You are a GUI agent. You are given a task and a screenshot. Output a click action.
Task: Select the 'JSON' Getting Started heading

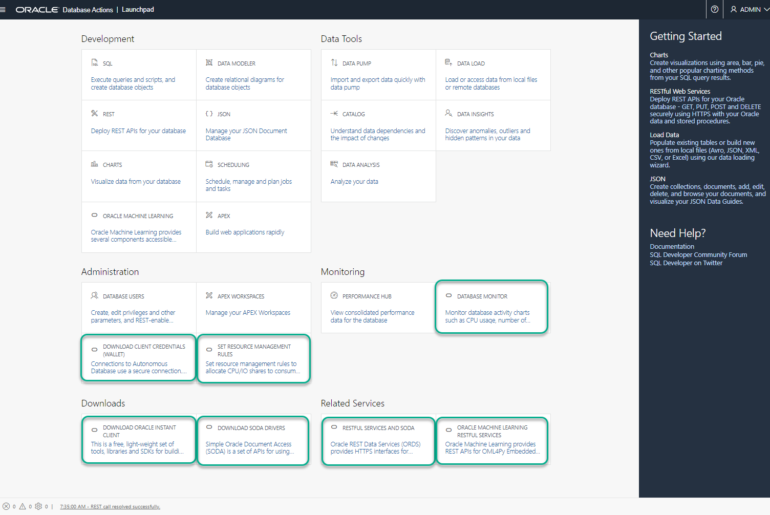tap(657, 179)
